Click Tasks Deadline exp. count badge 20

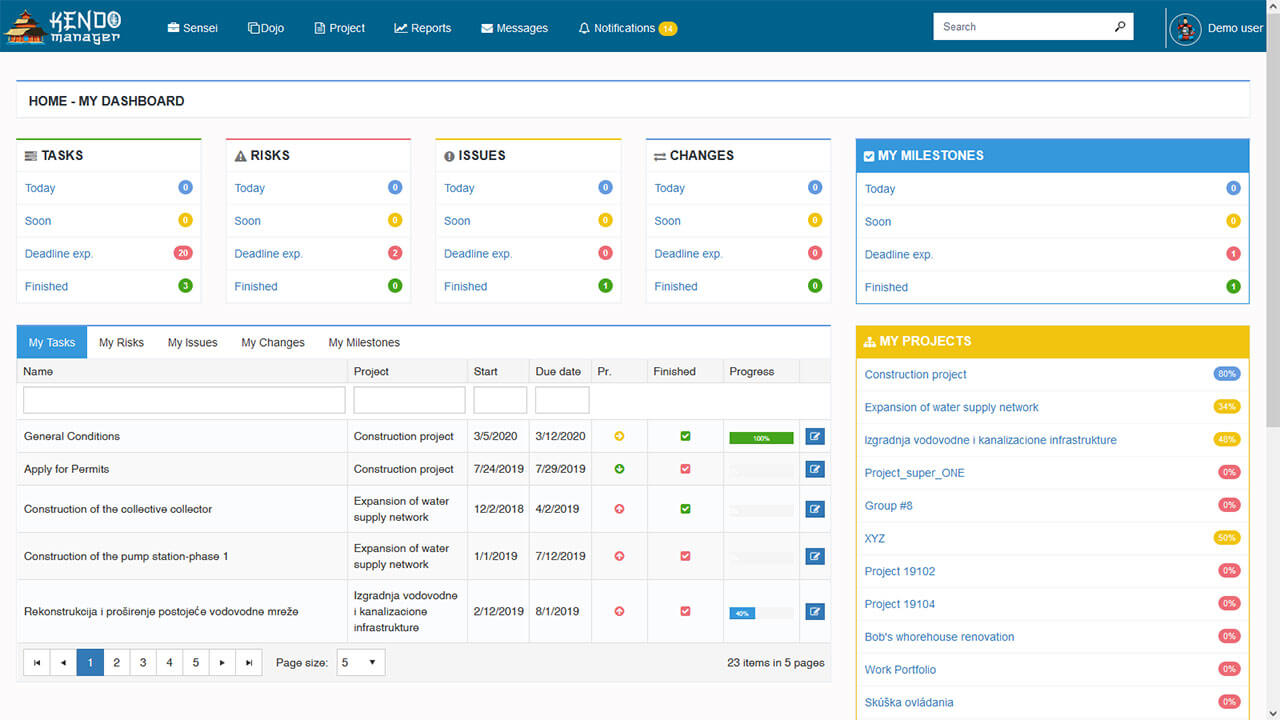pos(183,253)
